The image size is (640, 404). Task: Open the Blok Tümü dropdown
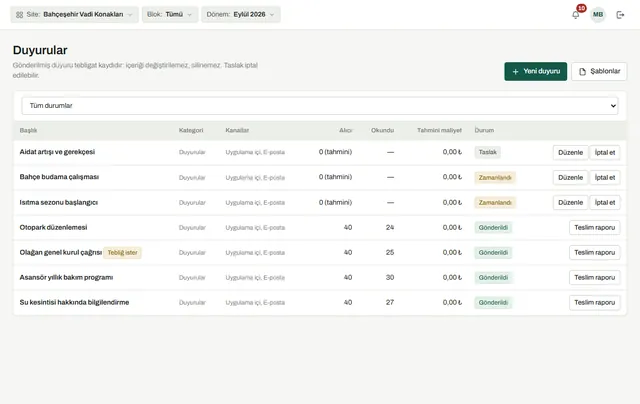(x=170, y=15)
